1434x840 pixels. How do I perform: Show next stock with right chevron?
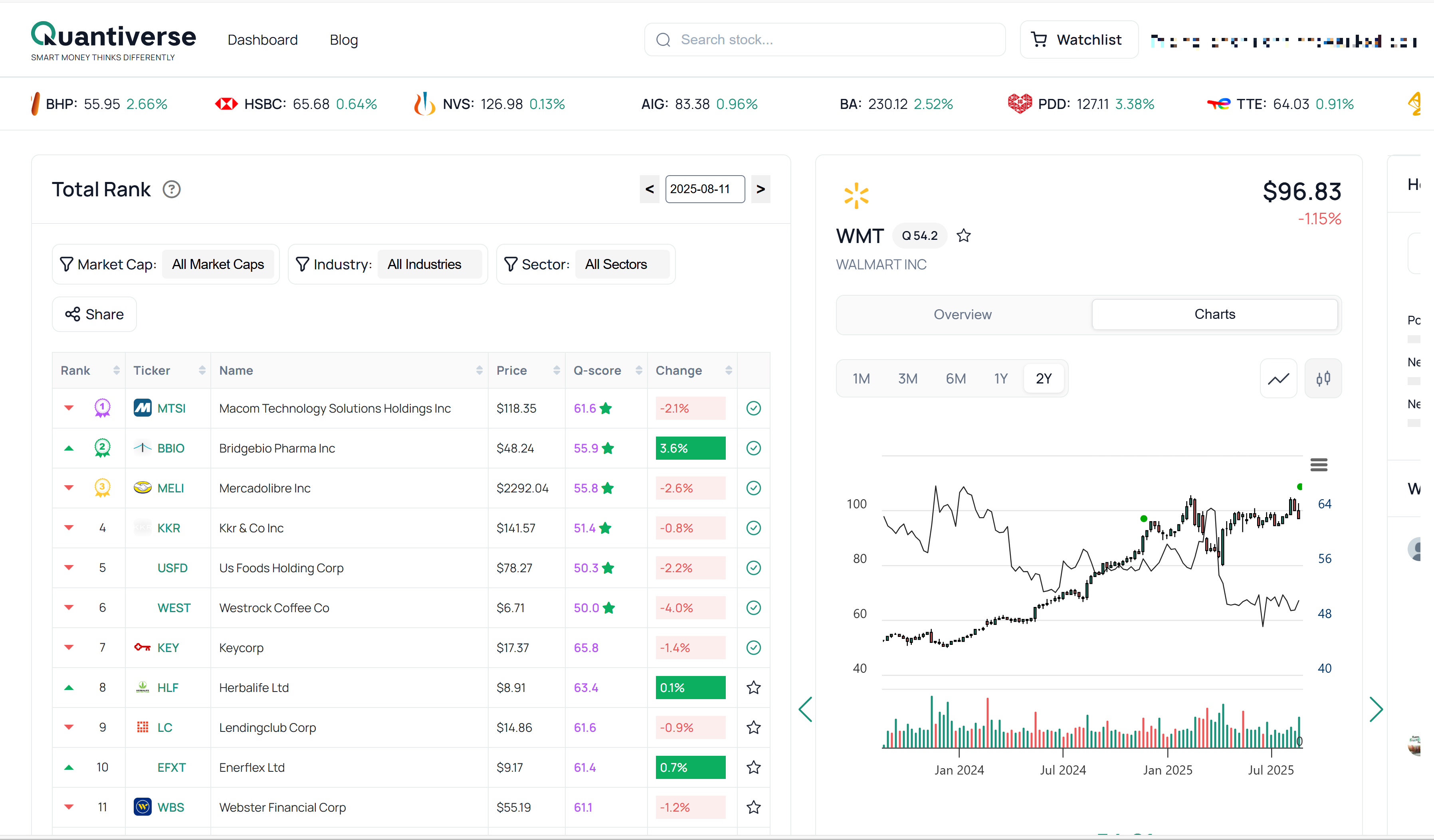[x=1376, y=709]
